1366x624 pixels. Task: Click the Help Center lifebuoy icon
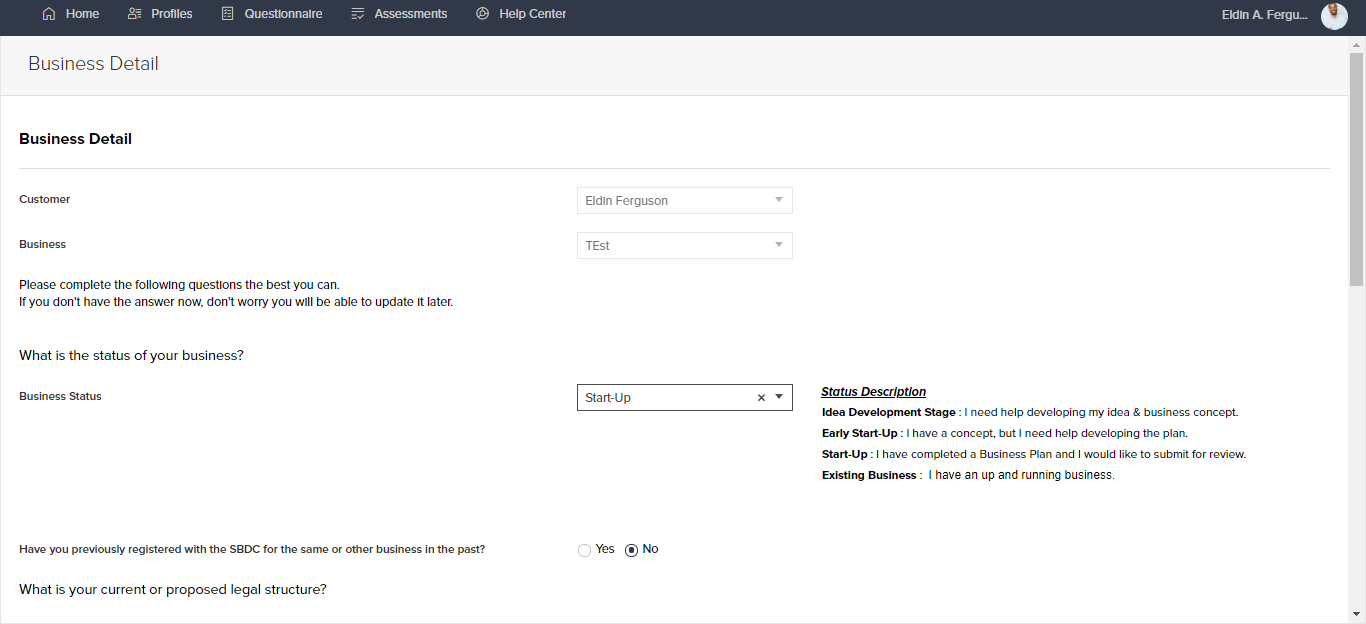point(483,14)
